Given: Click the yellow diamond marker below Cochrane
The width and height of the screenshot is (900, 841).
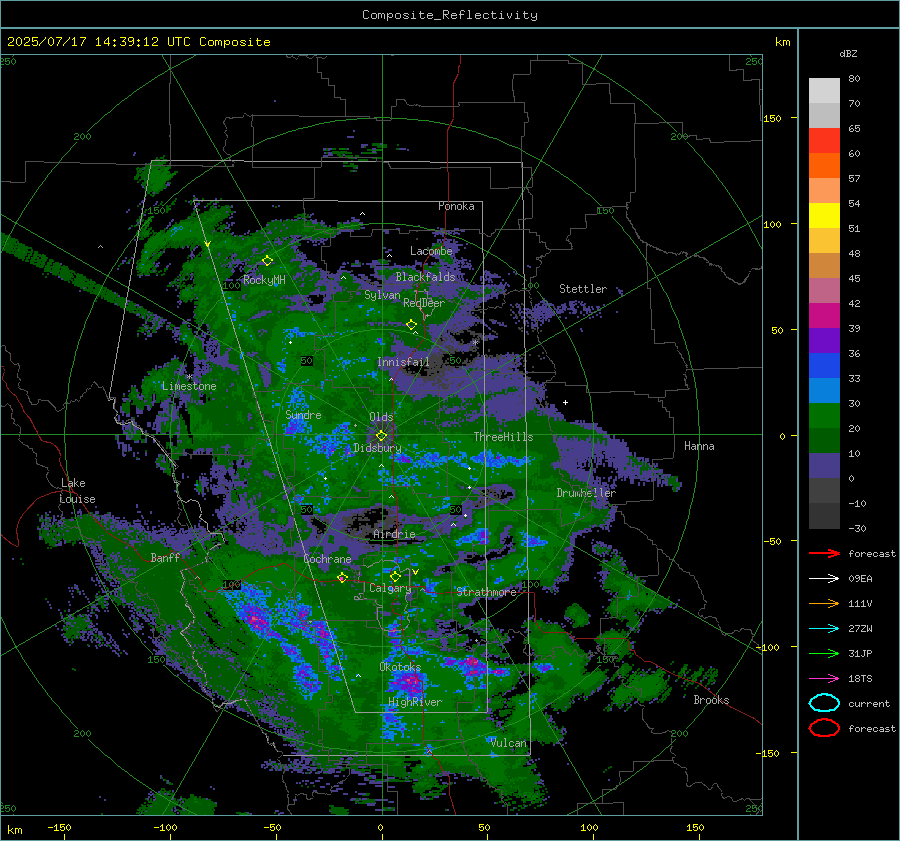Looking at the screenshot, I should [342, 577].
